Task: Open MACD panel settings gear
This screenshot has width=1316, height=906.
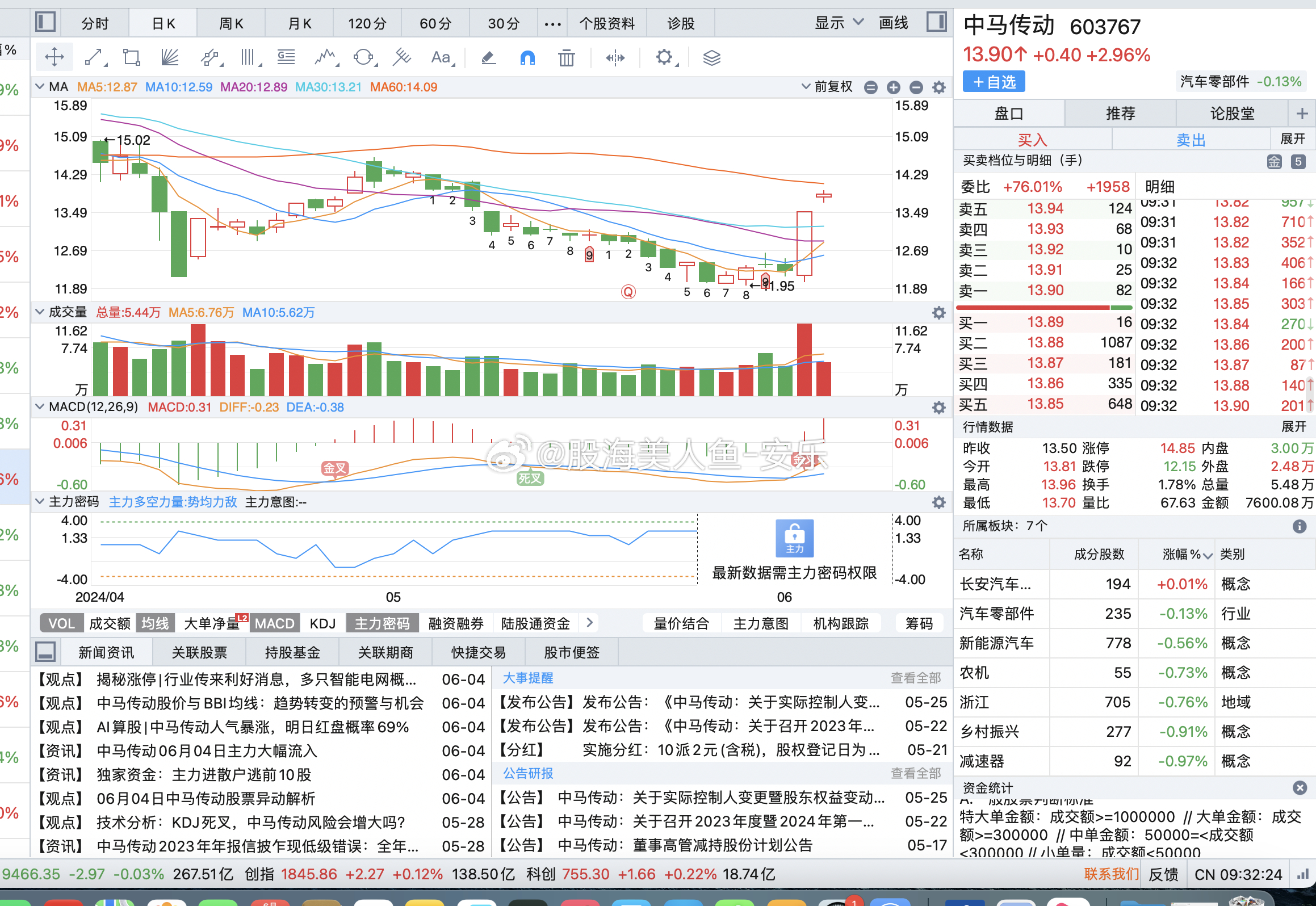Action: 939,408
